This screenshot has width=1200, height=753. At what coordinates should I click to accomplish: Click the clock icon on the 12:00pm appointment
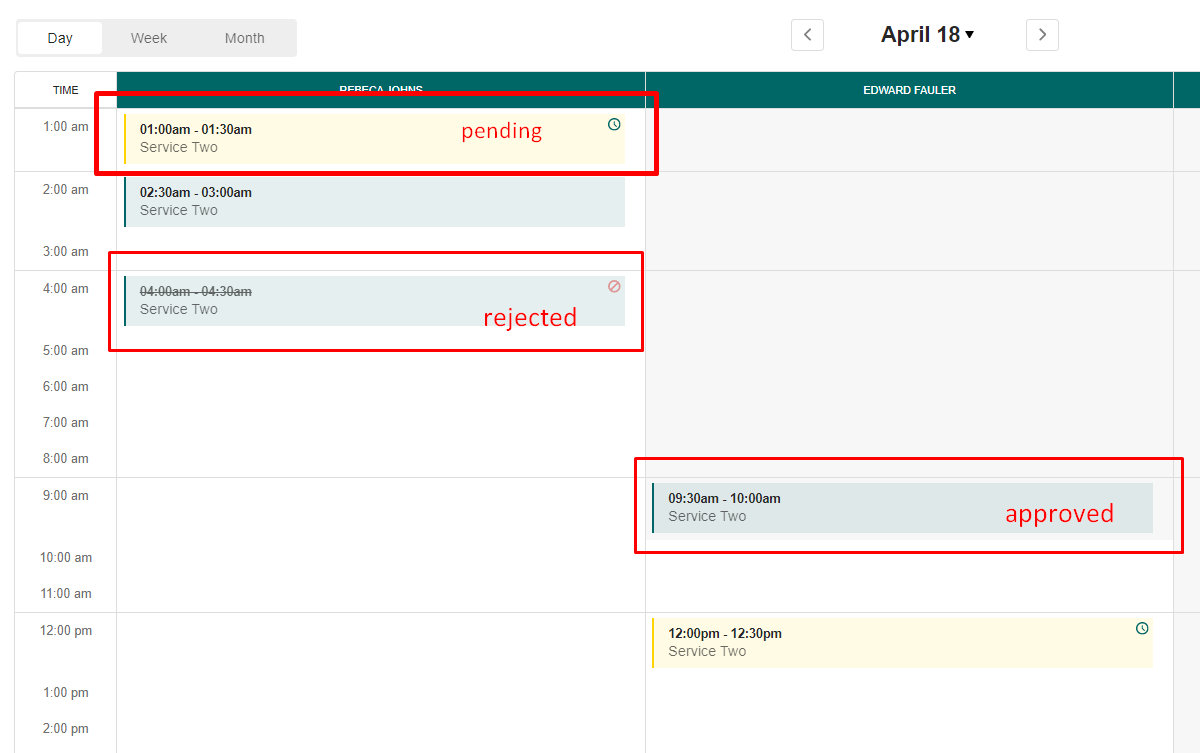[x=1142, y=628]
